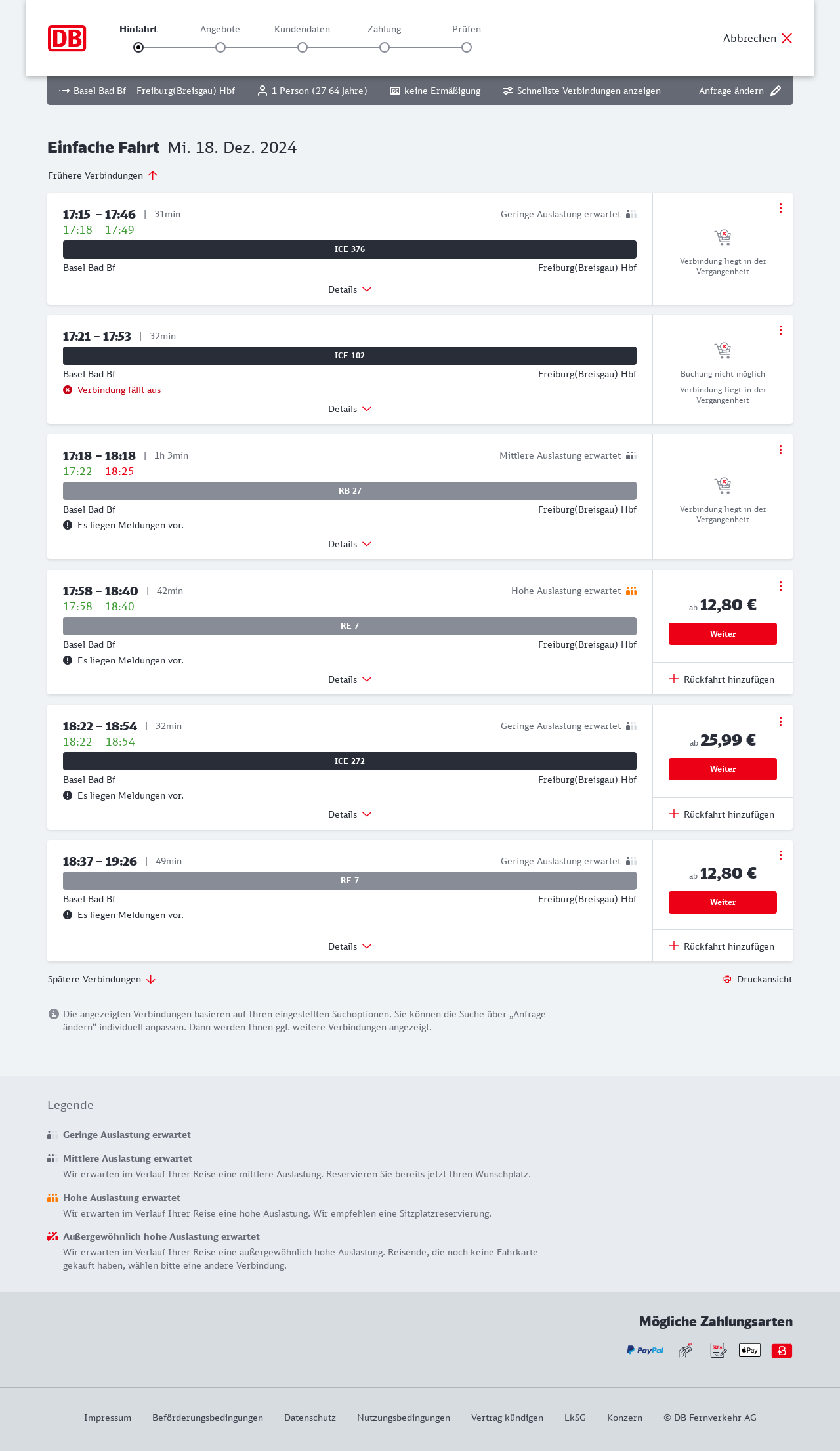Viewport: 840px width, 1451px height.
Task: Click the Druckansicht printer icon
Action: (x=727, y=979)
